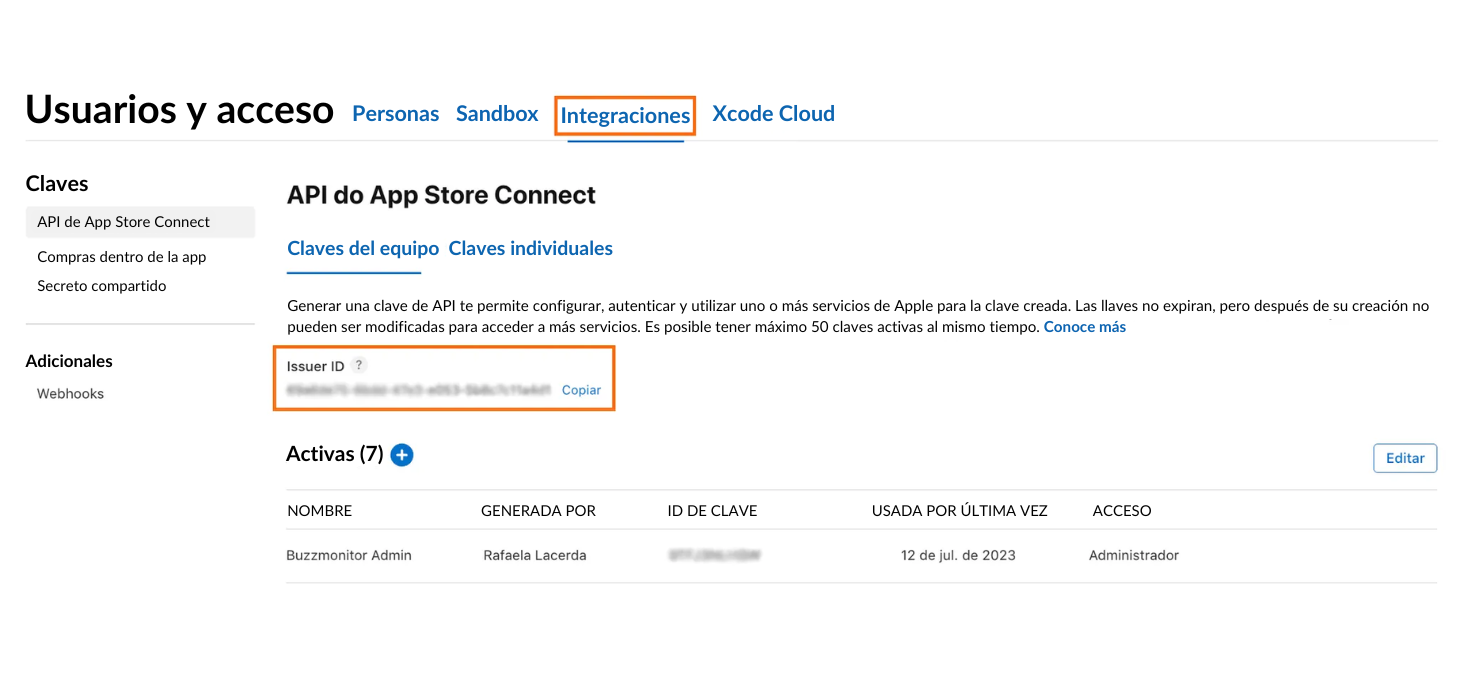Select the Buzzmonitor Admin key row
This screenshot has width=1460, height=693.
(349, 555)
